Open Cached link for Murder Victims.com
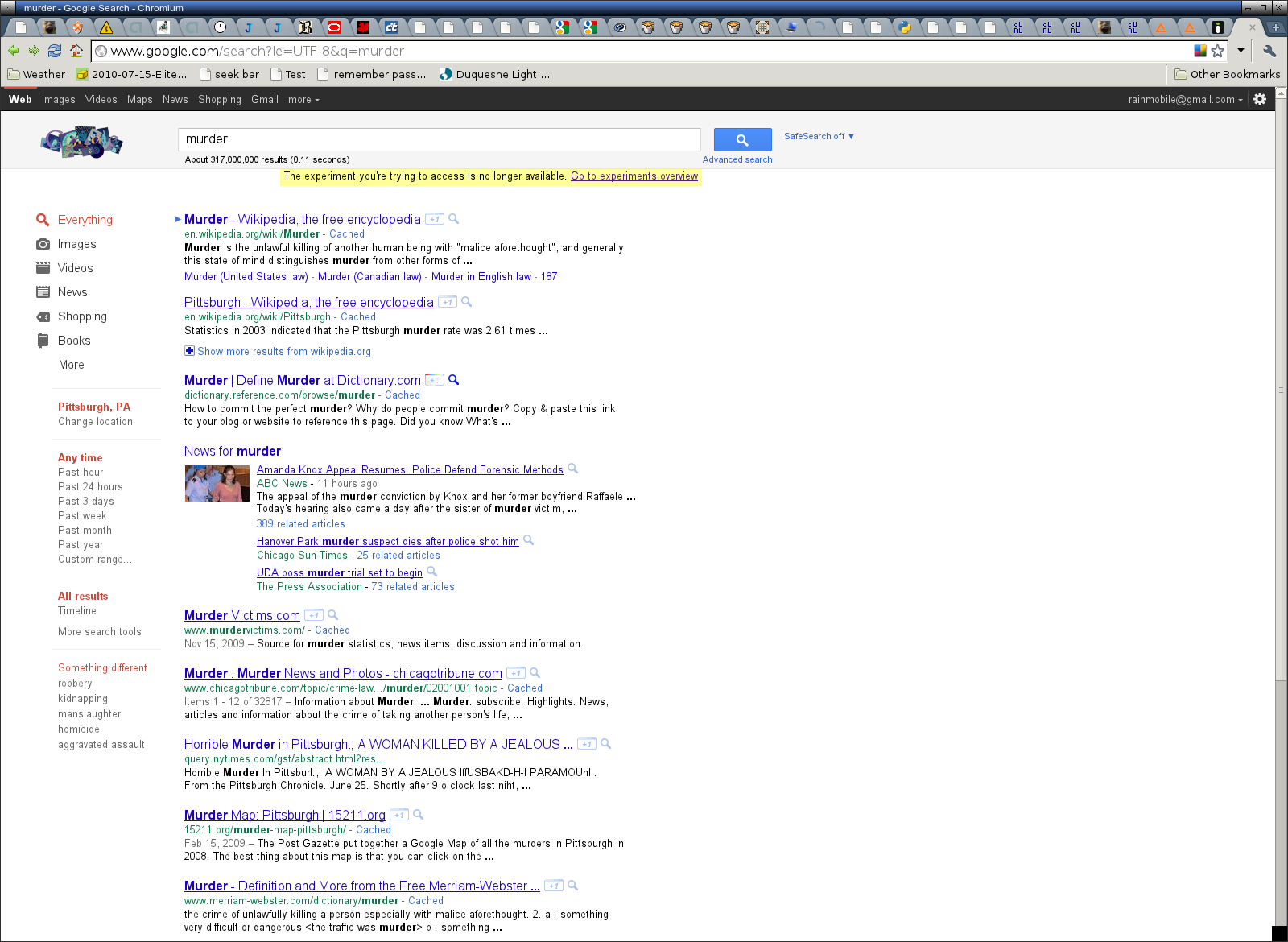This screenshot has height=942, width=1288. 332,630
